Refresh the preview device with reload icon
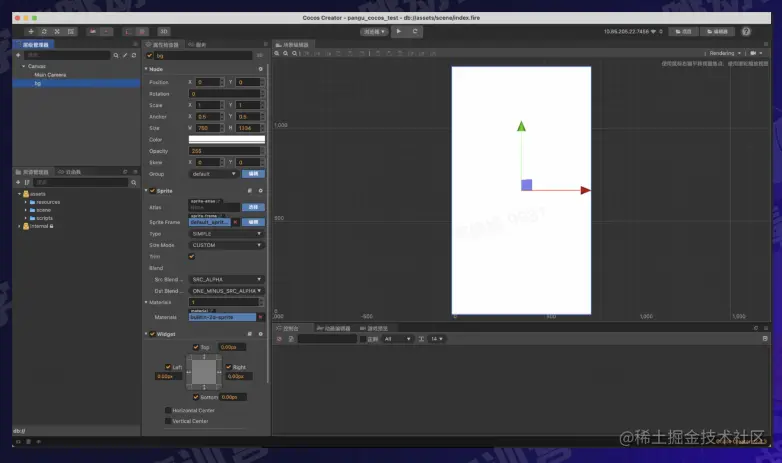 (415, 31)
